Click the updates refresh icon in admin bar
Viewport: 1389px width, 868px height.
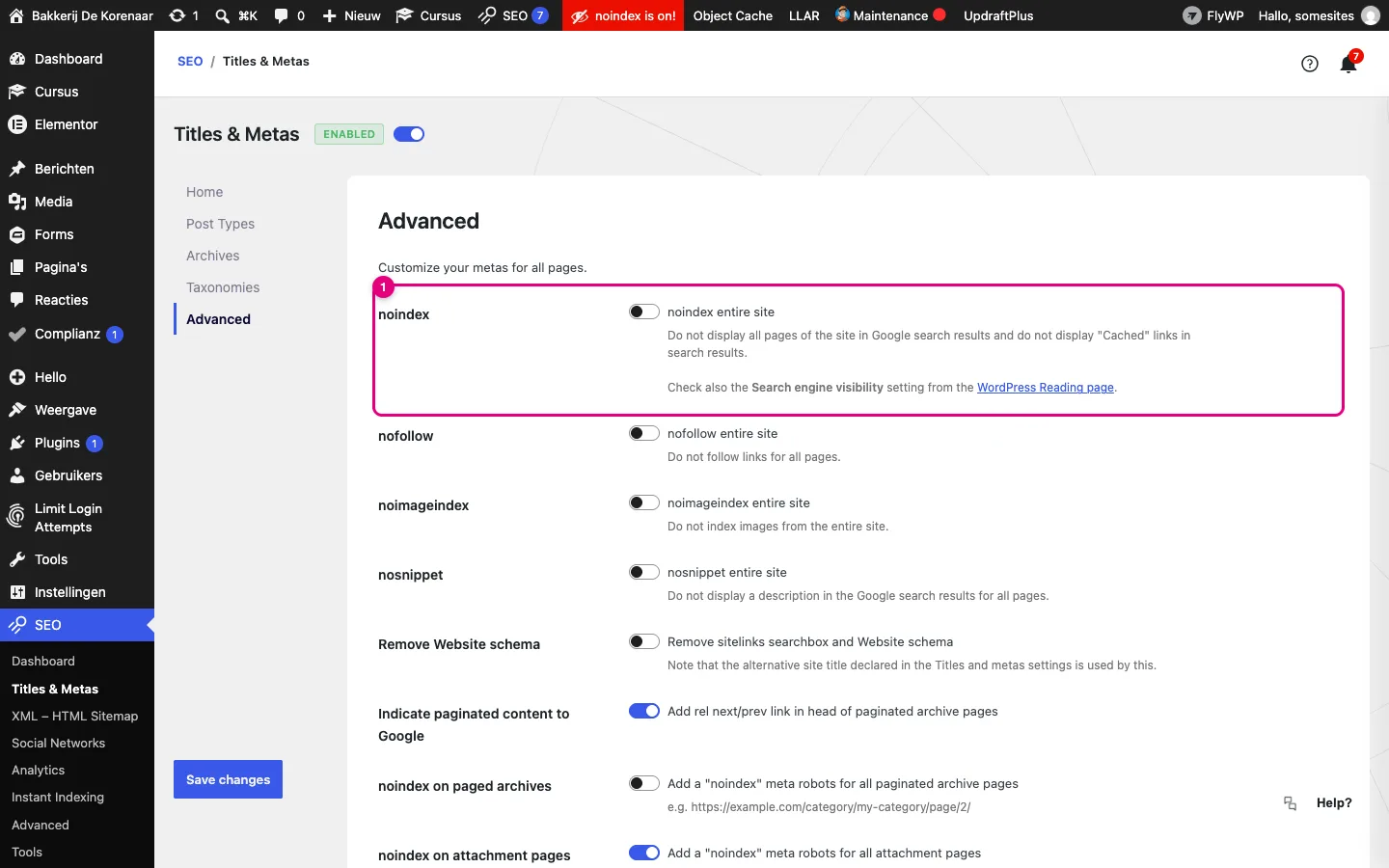177,15
